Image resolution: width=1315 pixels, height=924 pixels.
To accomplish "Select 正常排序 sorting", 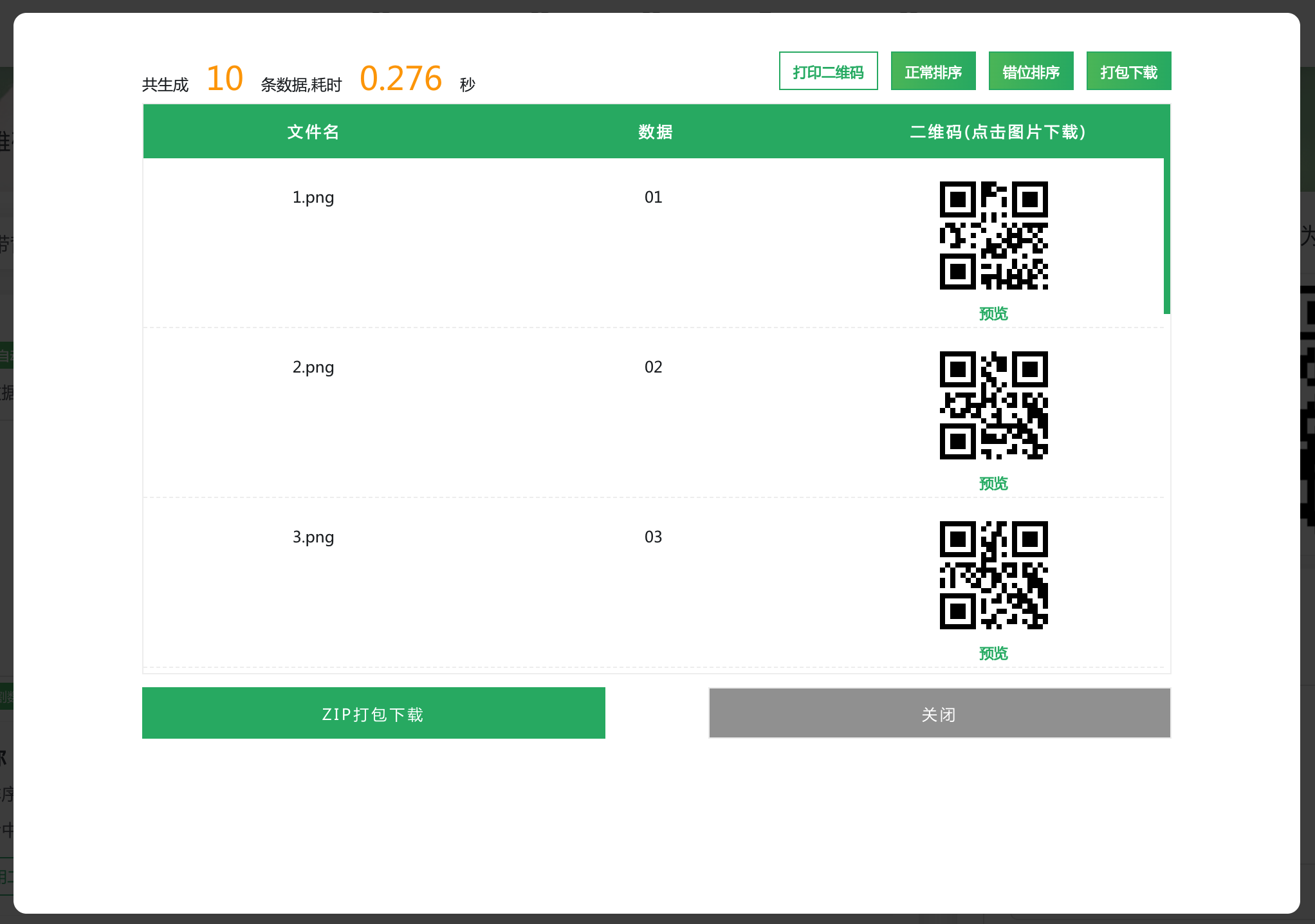I will [933, 71].
